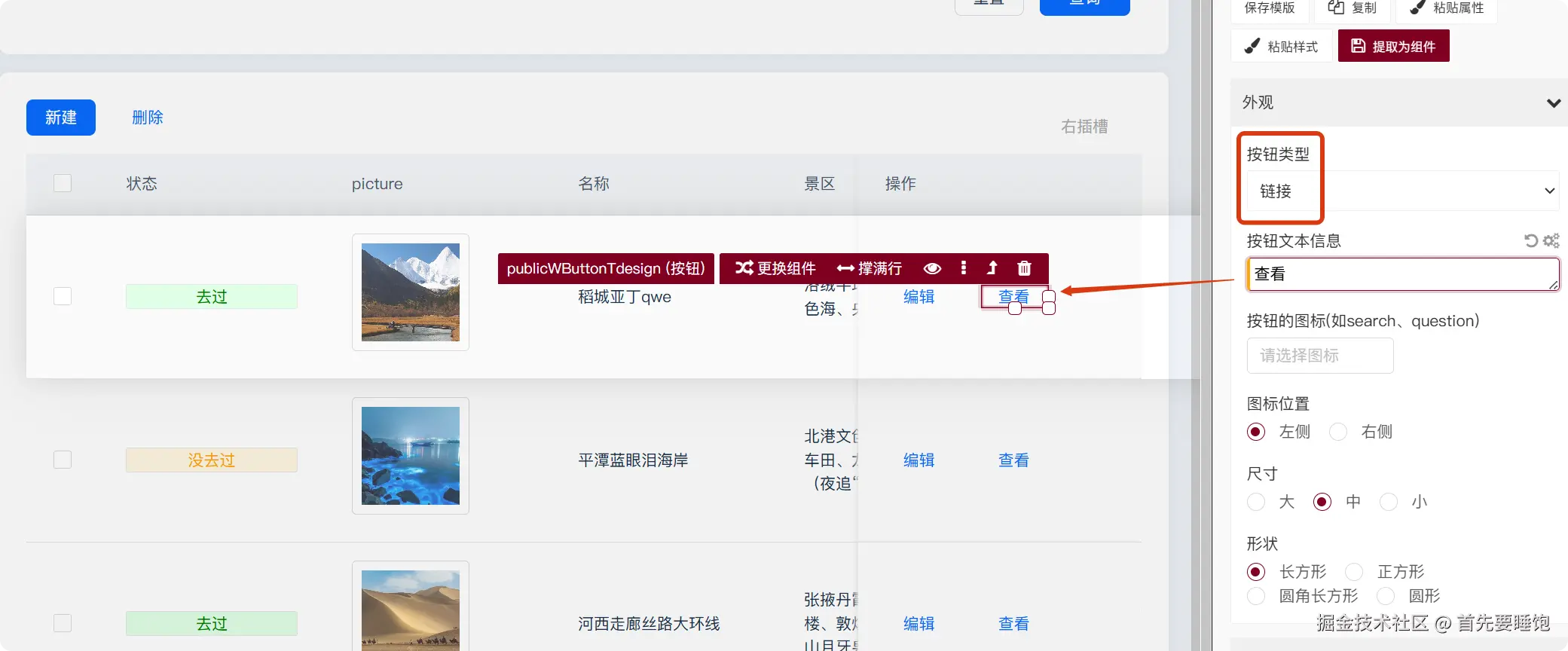Image resolution: width=1568 pixels, height=651 pixels.
Task: Click the 按钮文本信息 text field containing 查看
Action: tap(1402, 274)
